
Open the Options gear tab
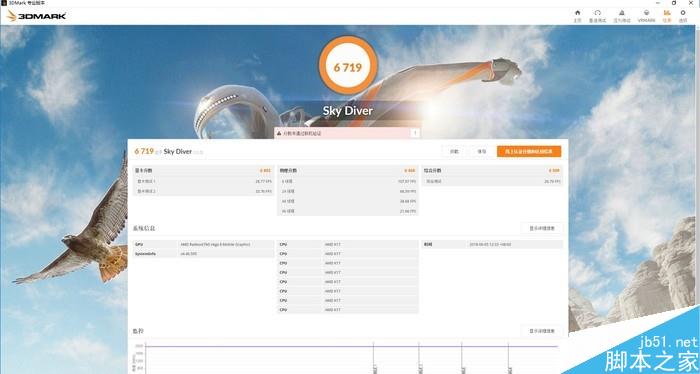[683, 16]
